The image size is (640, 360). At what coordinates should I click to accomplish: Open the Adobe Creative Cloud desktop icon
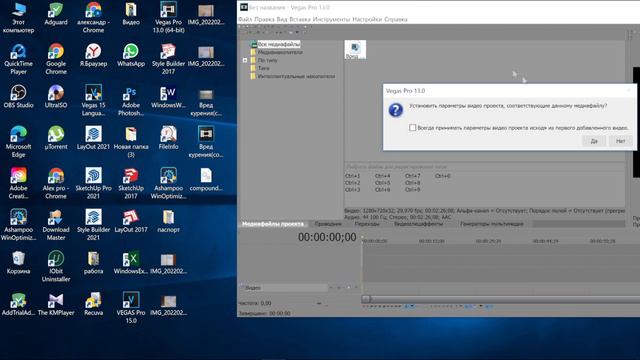click(x=18, y=183)
